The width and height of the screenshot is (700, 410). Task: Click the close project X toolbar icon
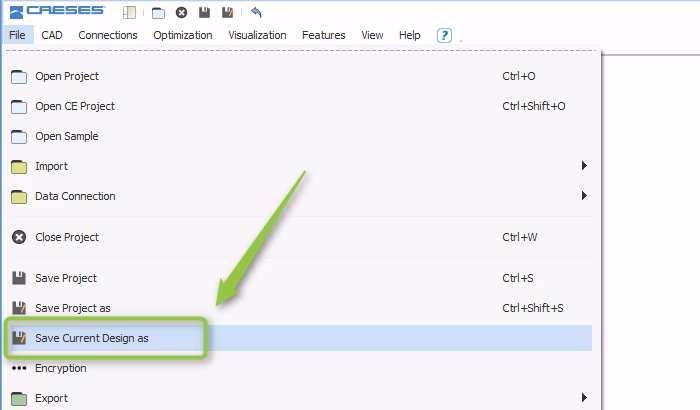click(x=181, y=13)
